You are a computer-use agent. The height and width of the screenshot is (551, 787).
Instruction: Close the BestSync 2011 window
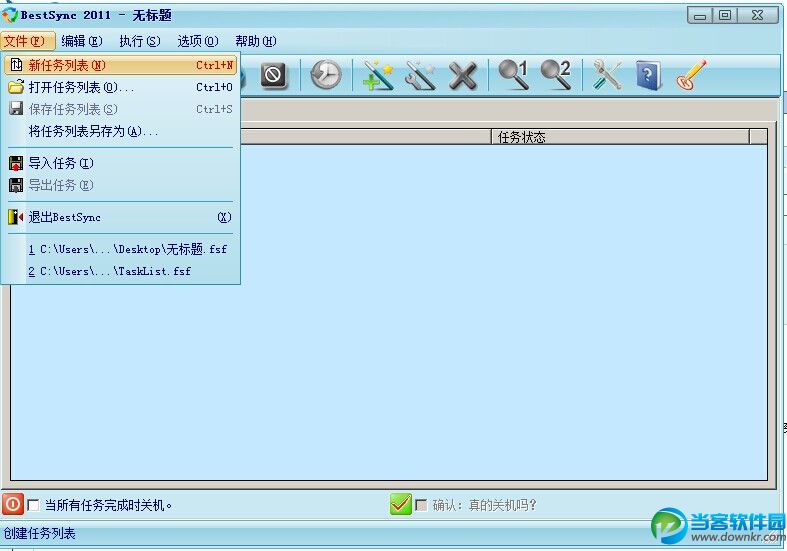[x=758, y=15]
